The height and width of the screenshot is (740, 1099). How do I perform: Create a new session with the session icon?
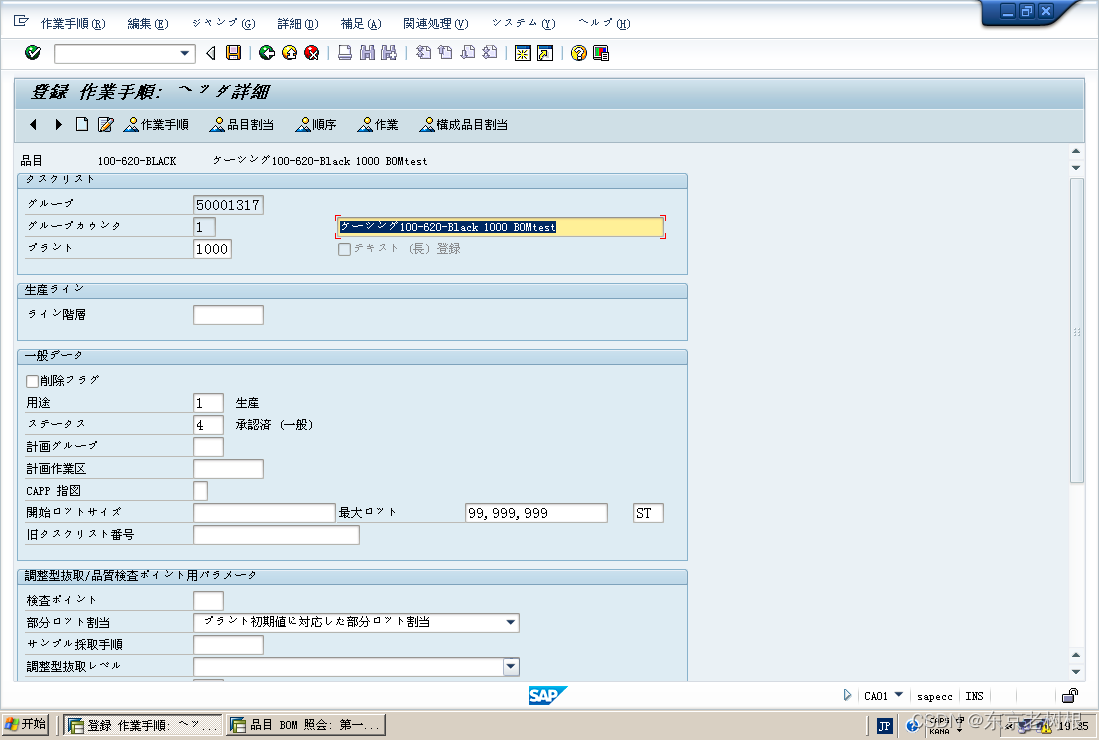pos(522,53)
